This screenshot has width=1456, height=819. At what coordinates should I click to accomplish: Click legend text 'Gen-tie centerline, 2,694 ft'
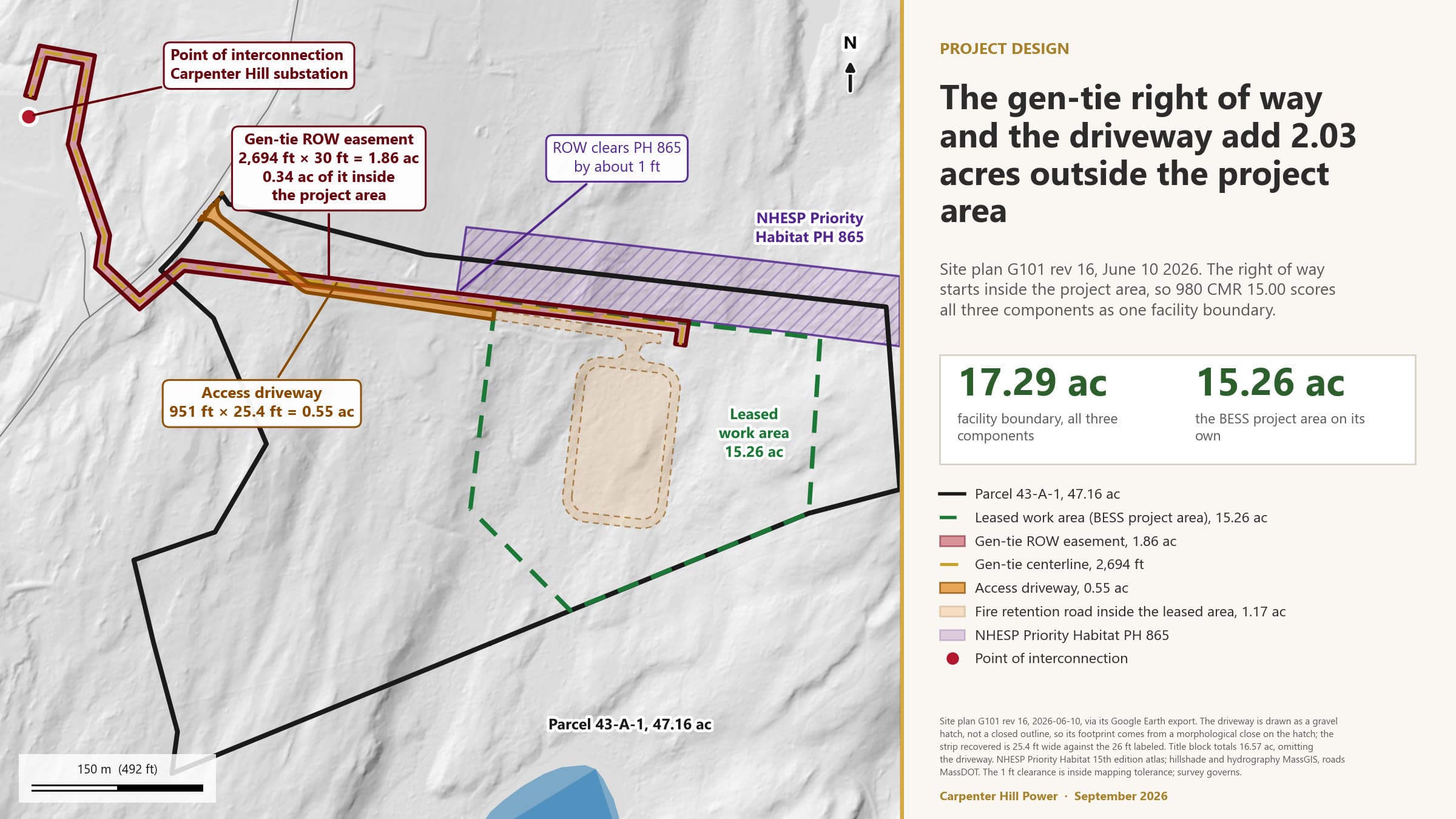pos(1059,564)
